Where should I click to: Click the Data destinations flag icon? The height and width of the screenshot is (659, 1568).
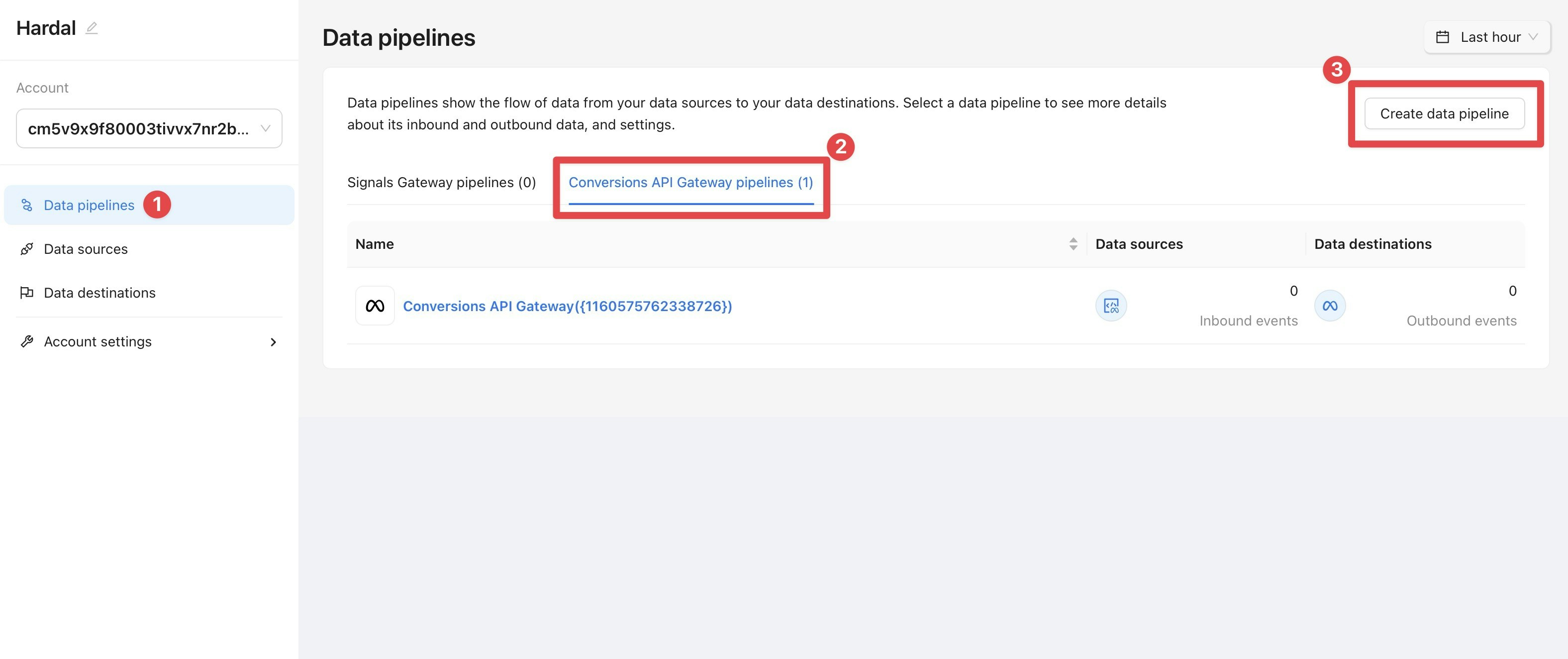click(x=27, y=292)
